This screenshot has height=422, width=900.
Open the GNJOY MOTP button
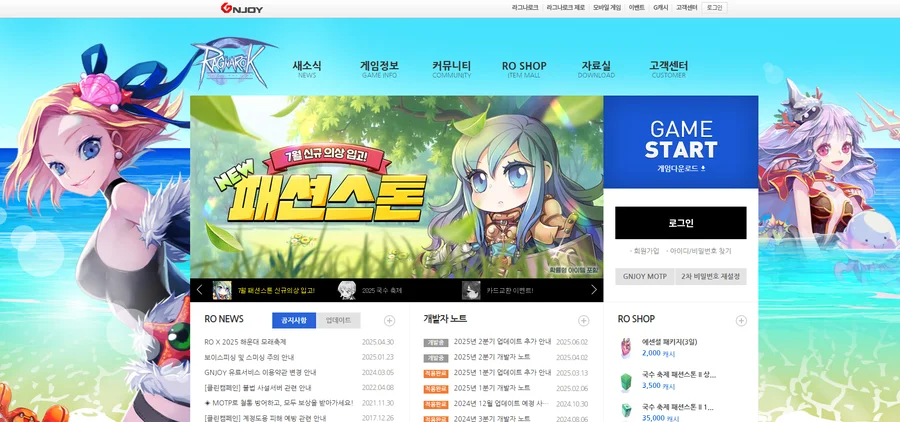645,276
